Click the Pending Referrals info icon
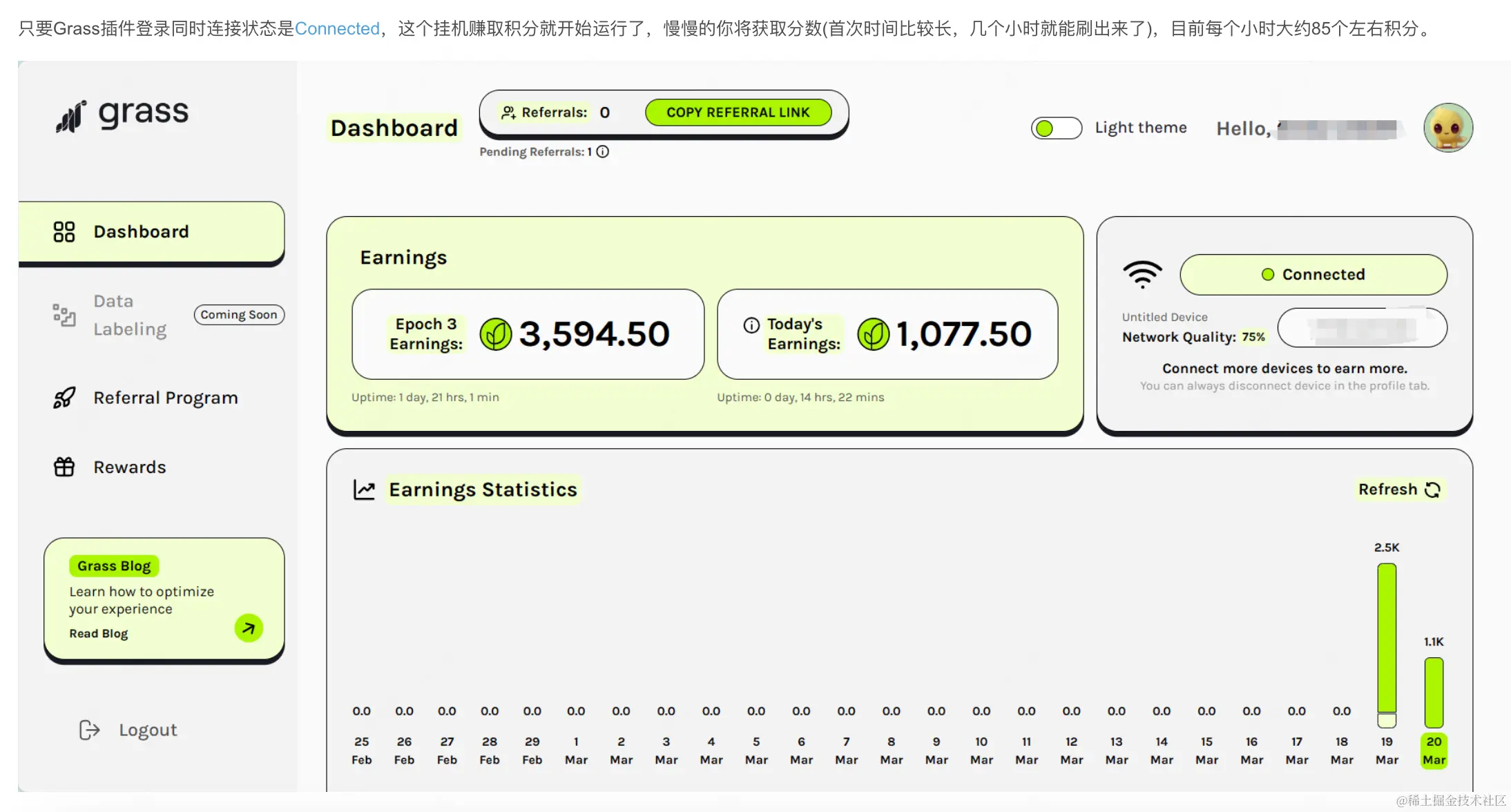 [603, 152]
